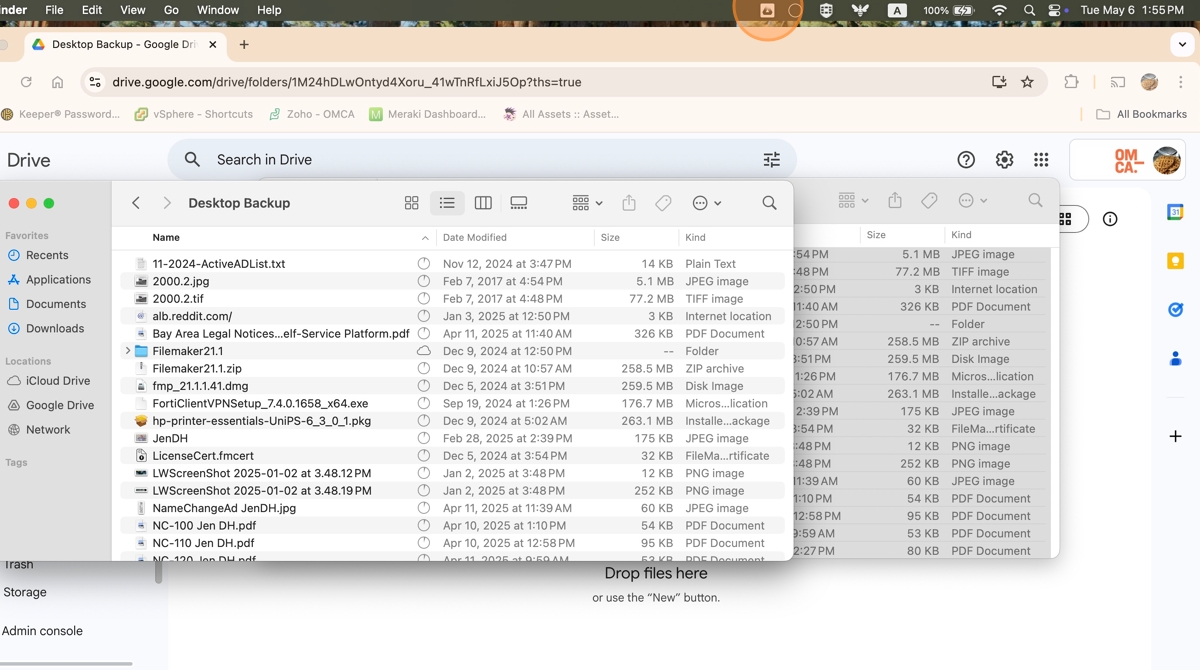The width and height of the screenshot is (1200, 670).
Task: Switch front Finder window to column view
Action: (x=483, y=203)
